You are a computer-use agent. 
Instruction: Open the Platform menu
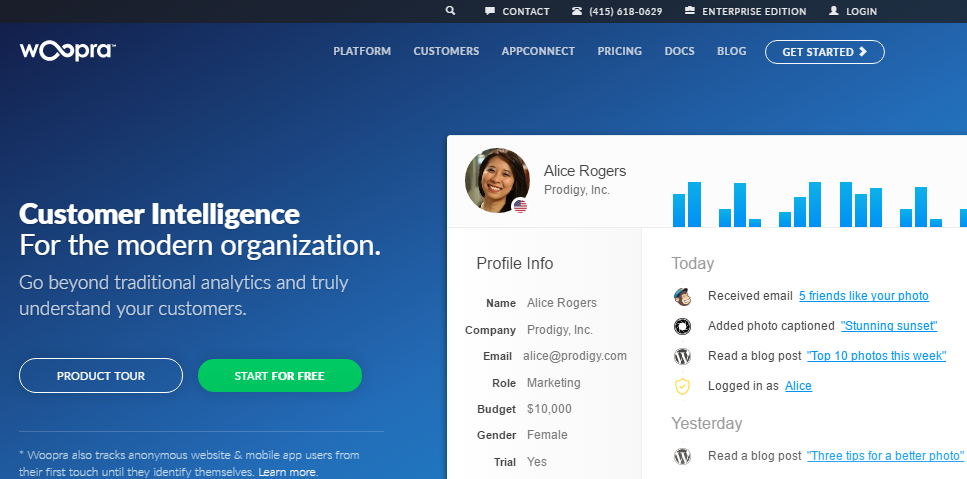(362, 51)
